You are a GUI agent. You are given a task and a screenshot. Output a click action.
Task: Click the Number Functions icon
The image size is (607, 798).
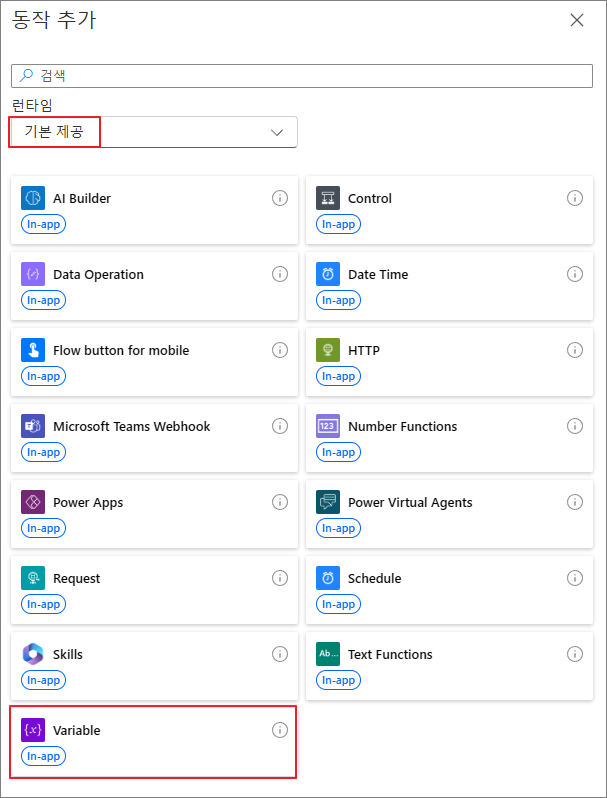[328, 426]
